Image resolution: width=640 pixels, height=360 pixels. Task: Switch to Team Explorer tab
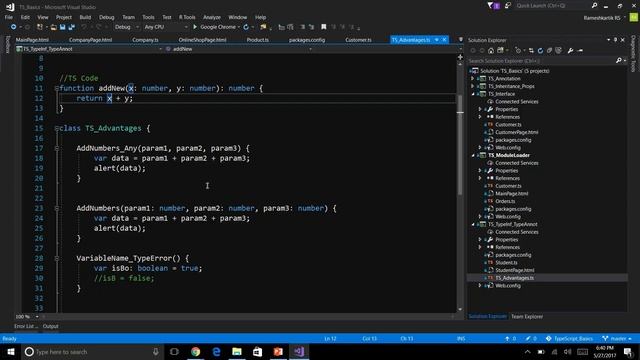527,316
